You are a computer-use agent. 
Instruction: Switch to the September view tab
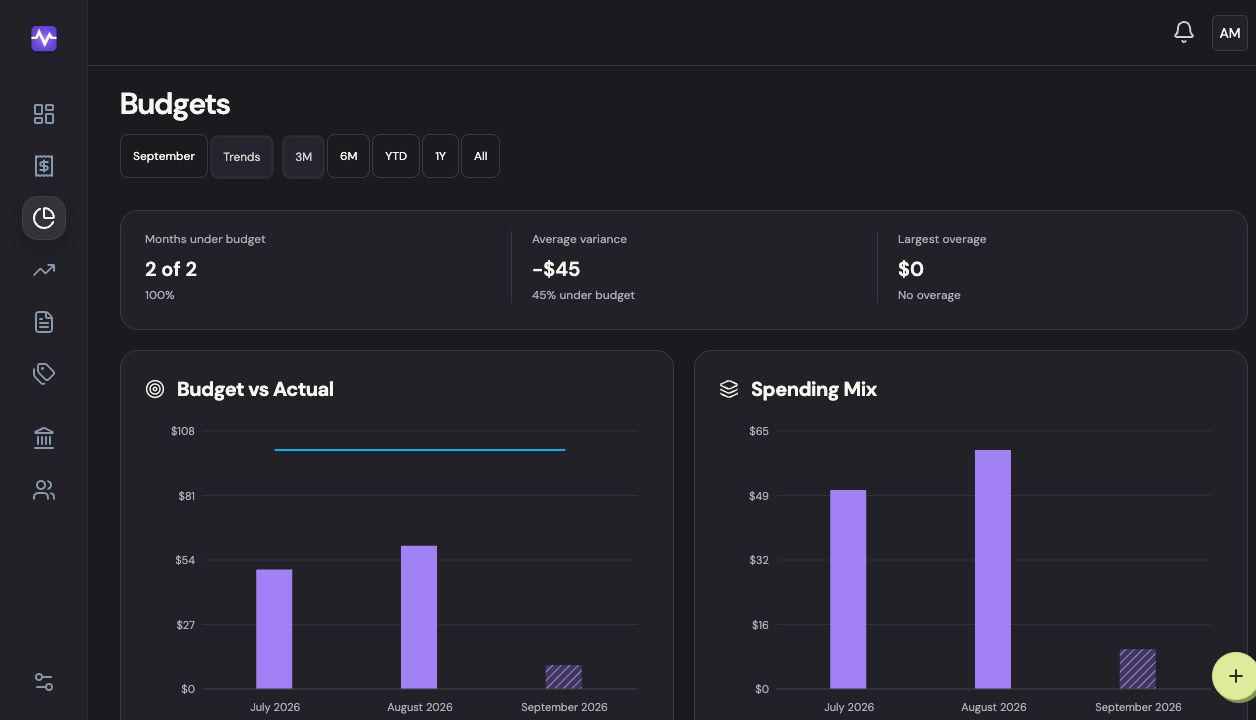pyautogui.click(x=164, y=156)
